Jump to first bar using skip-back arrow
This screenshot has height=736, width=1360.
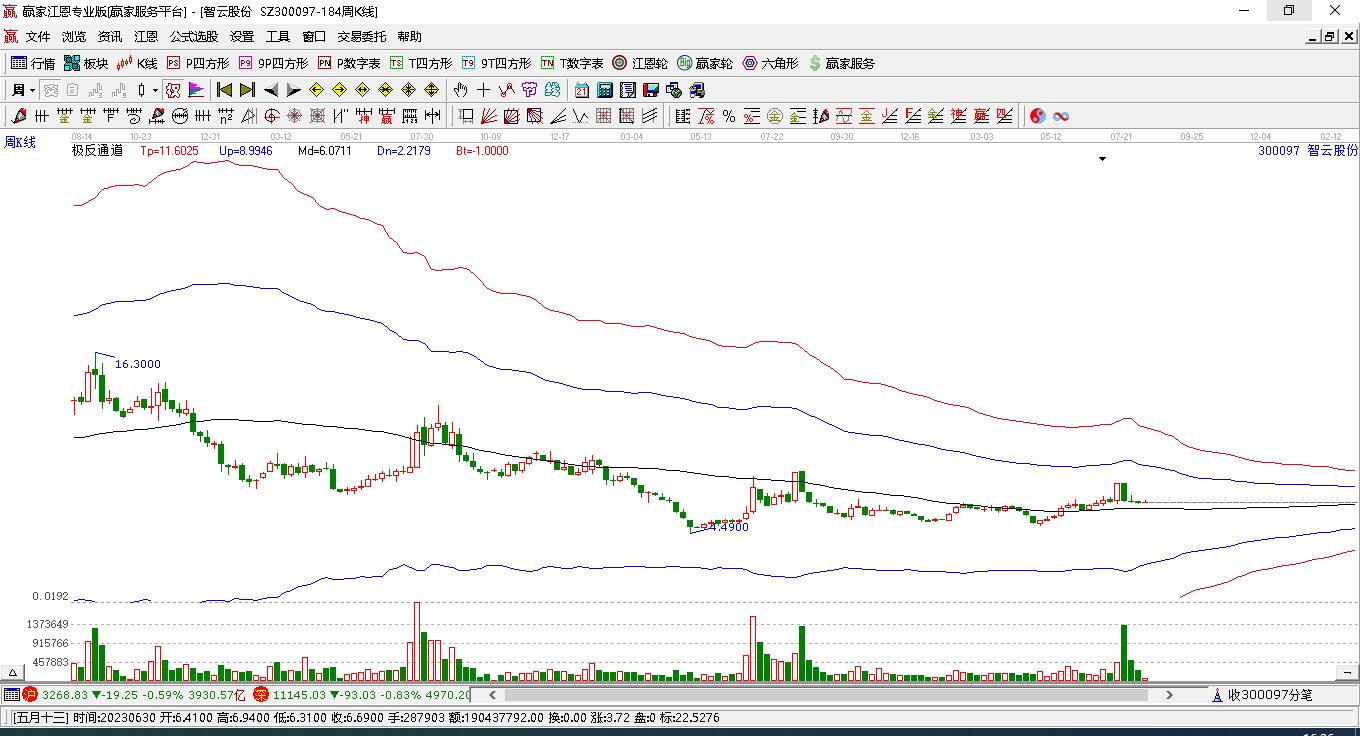pos(224,90)
